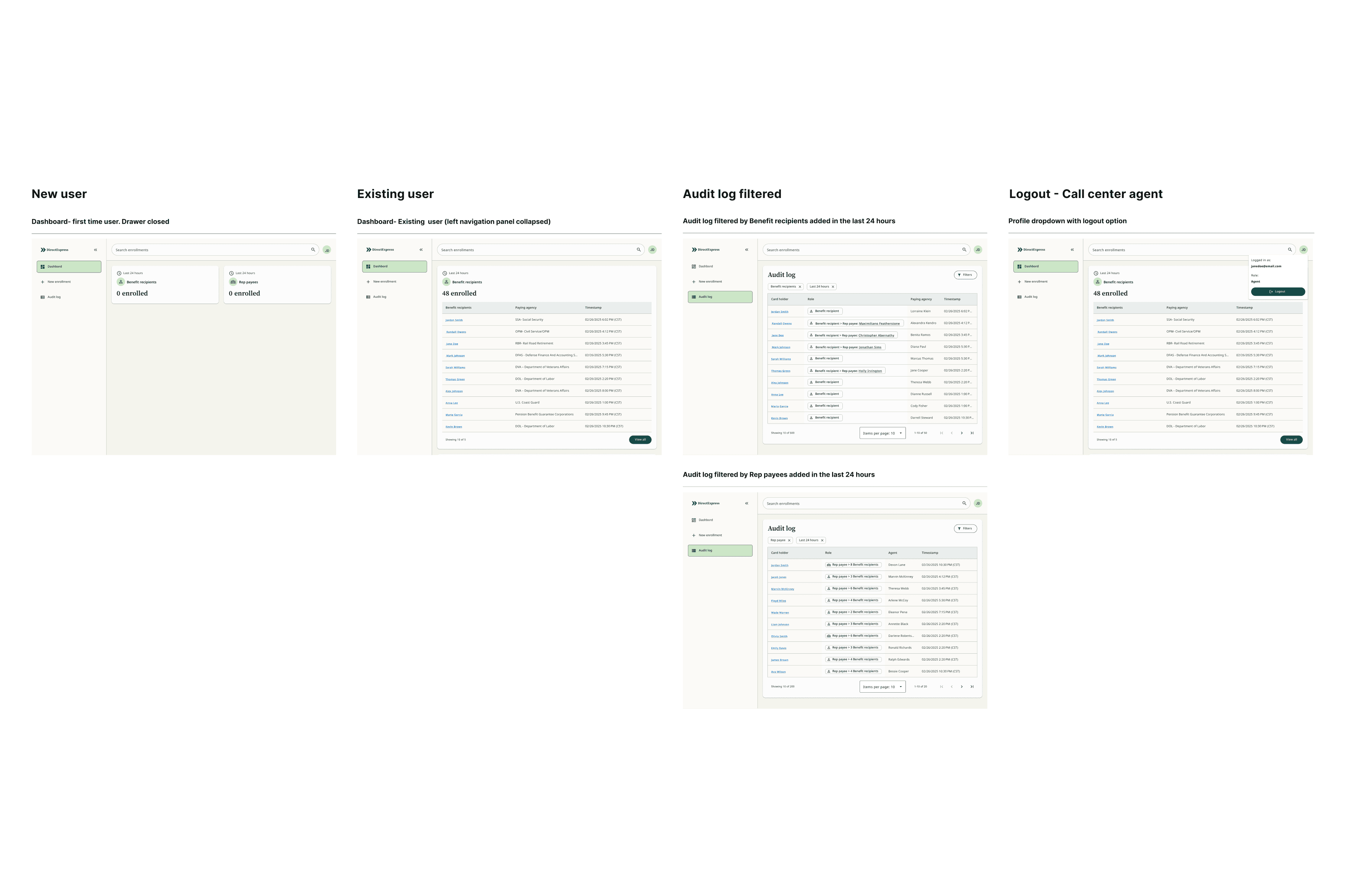Select Dashbord in Rep payees audit log sidebar
The image size is (1346, 896).
tap(705, 520)
